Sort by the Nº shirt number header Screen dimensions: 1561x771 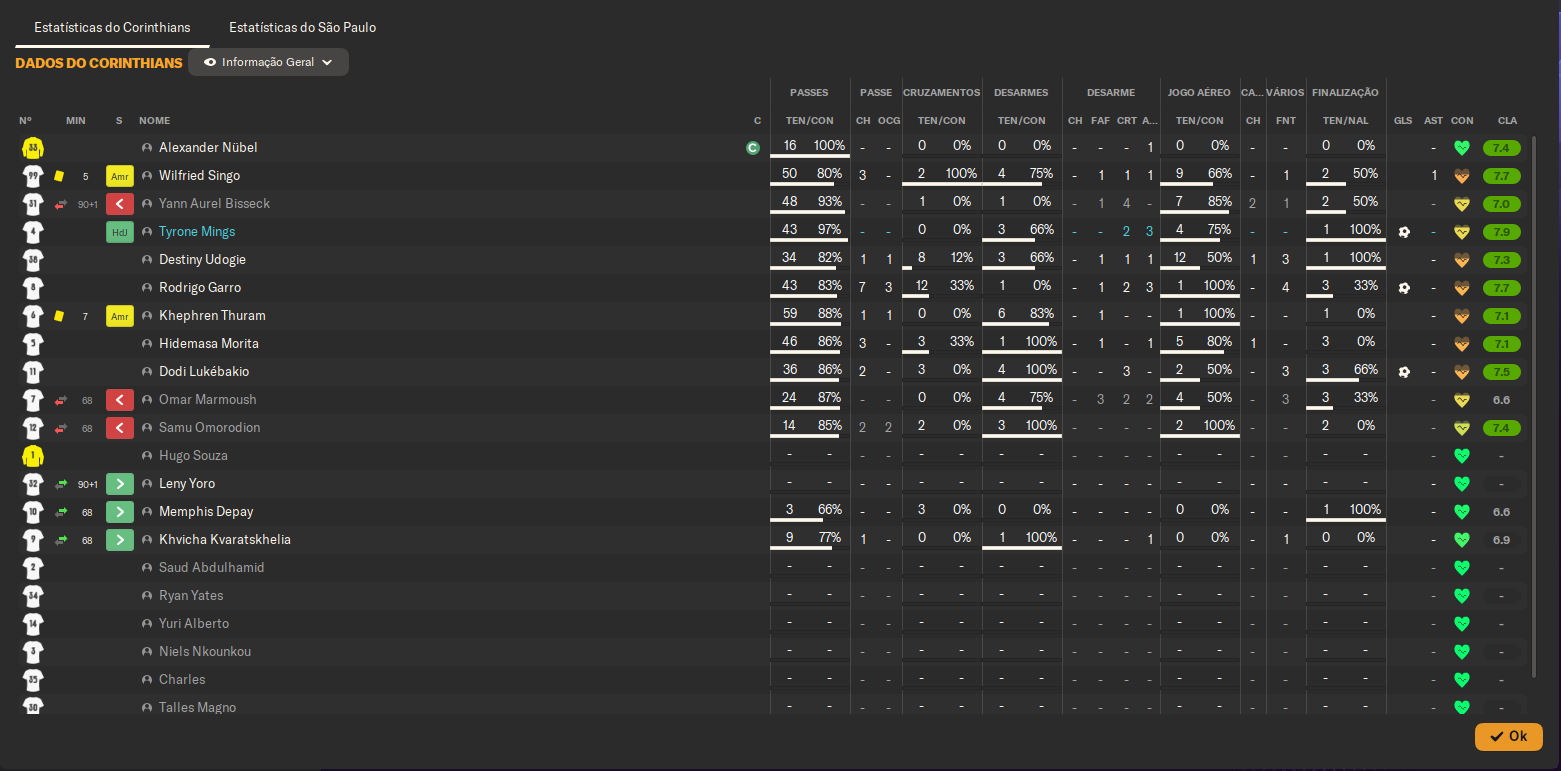[25, 121]
